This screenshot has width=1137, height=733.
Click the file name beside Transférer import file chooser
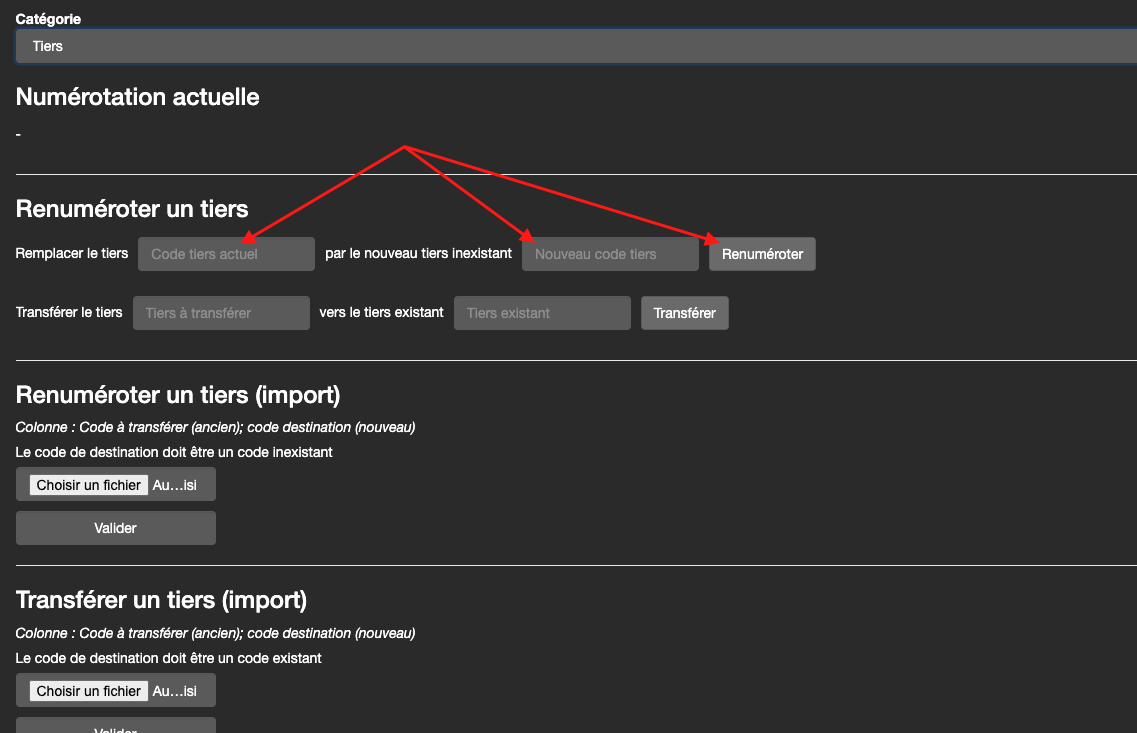pos(175,691)
